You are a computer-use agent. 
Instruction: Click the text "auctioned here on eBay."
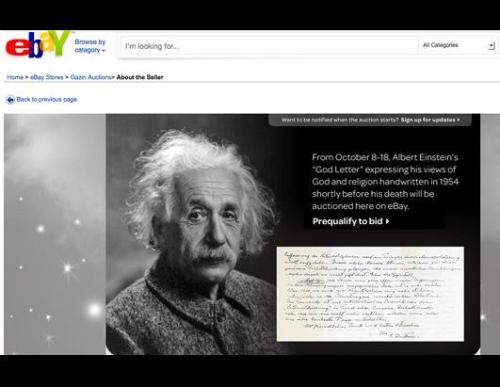coord(361,206)
